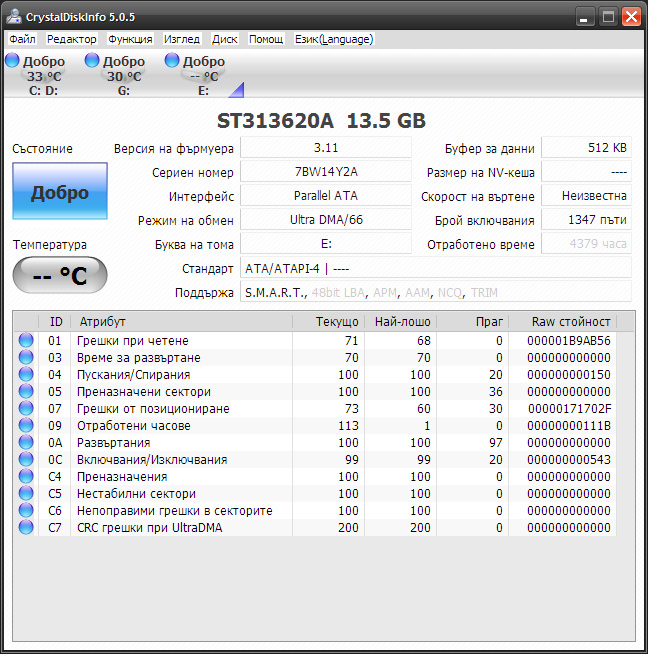Click the big Добро health status button
The width and height of the screenshot is (648, 654).
(x=60, y=191)
